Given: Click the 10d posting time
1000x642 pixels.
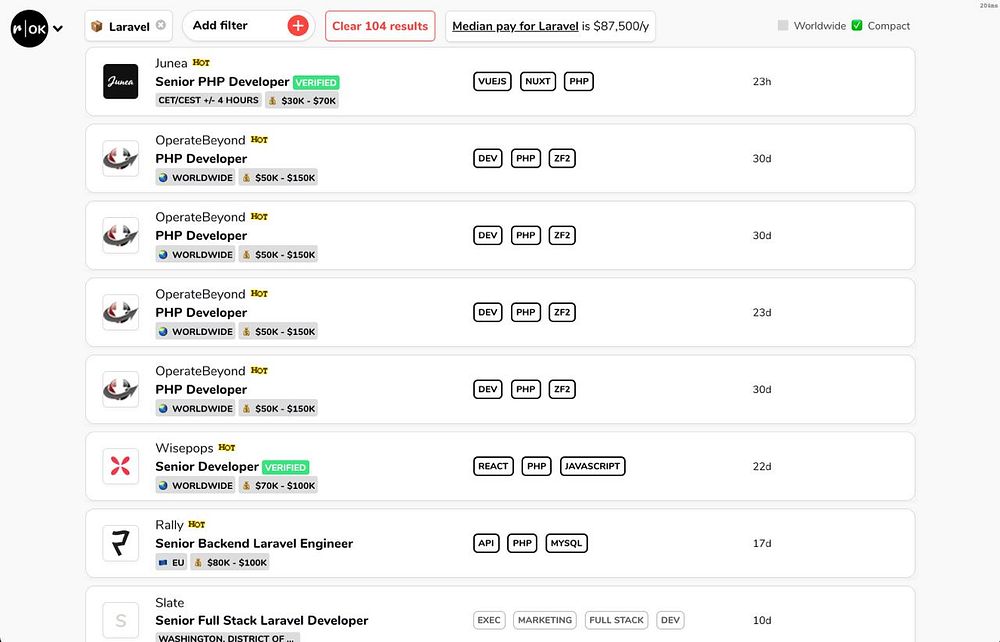Looking at the screenshot, I should coord(761,620).
